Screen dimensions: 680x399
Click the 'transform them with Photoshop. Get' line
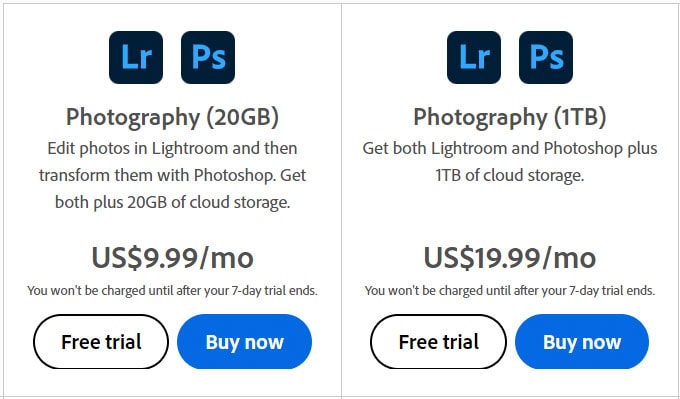point(173,176)
